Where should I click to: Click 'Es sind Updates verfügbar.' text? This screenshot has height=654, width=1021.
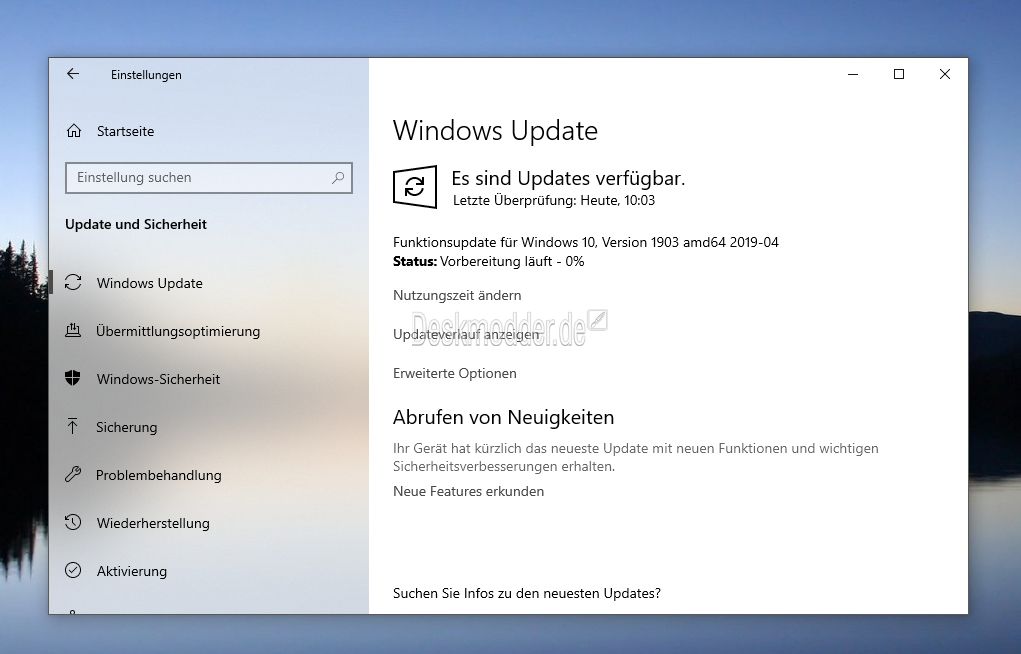point(568,178)
